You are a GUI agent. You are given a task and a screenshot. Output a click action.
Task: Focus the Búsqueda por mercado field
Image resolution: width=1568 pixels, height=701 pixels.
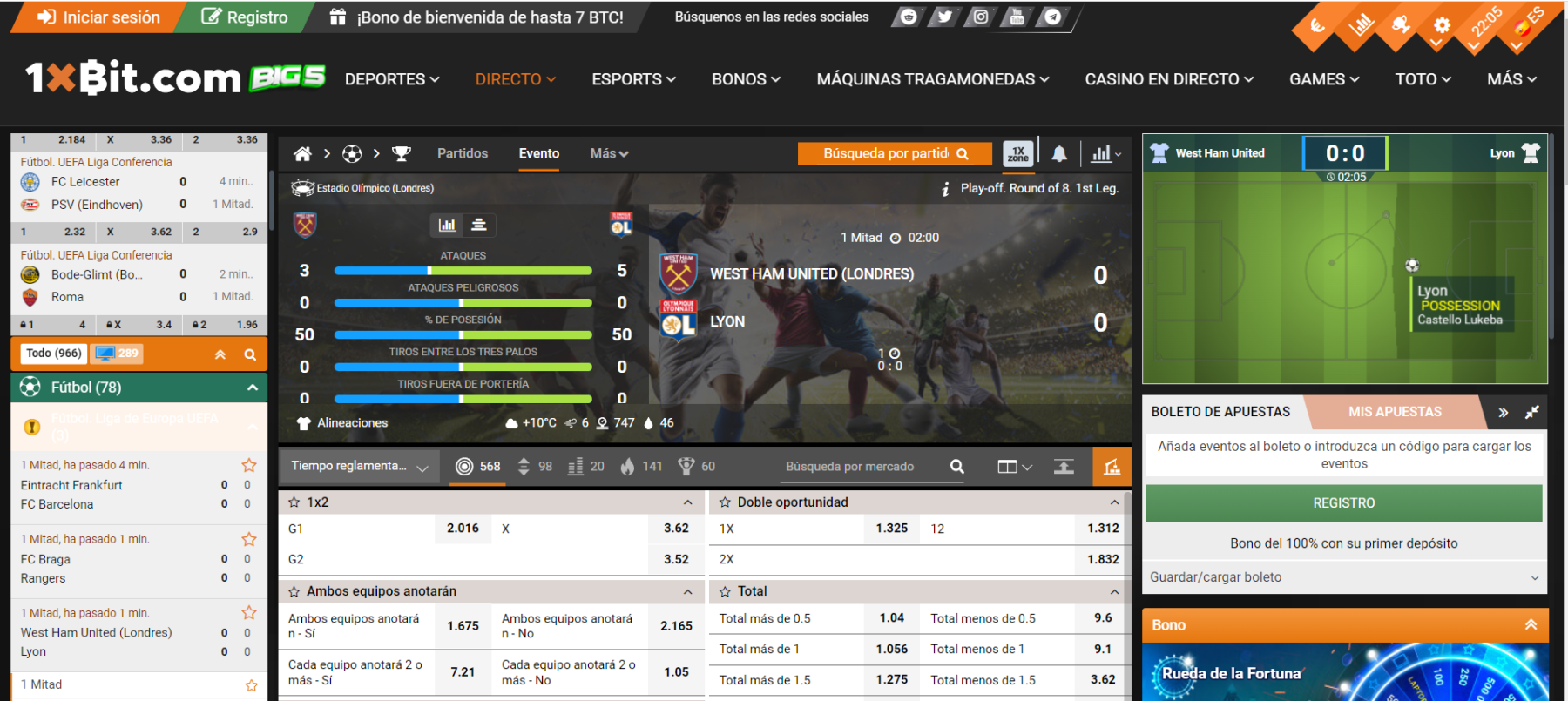click(x=862, y=467)
